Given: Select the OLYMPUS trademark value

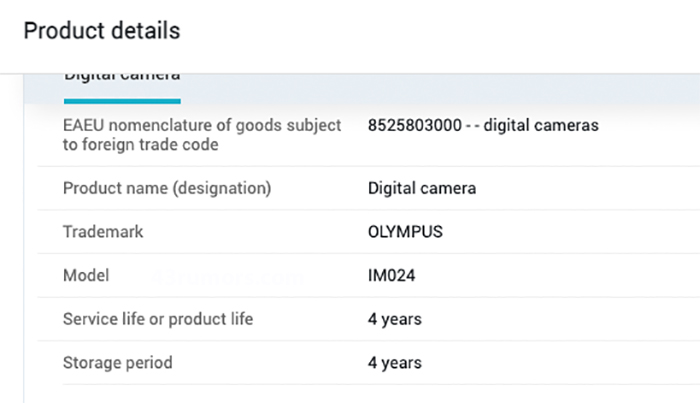Looking at the screenshot, I should 405,232.
